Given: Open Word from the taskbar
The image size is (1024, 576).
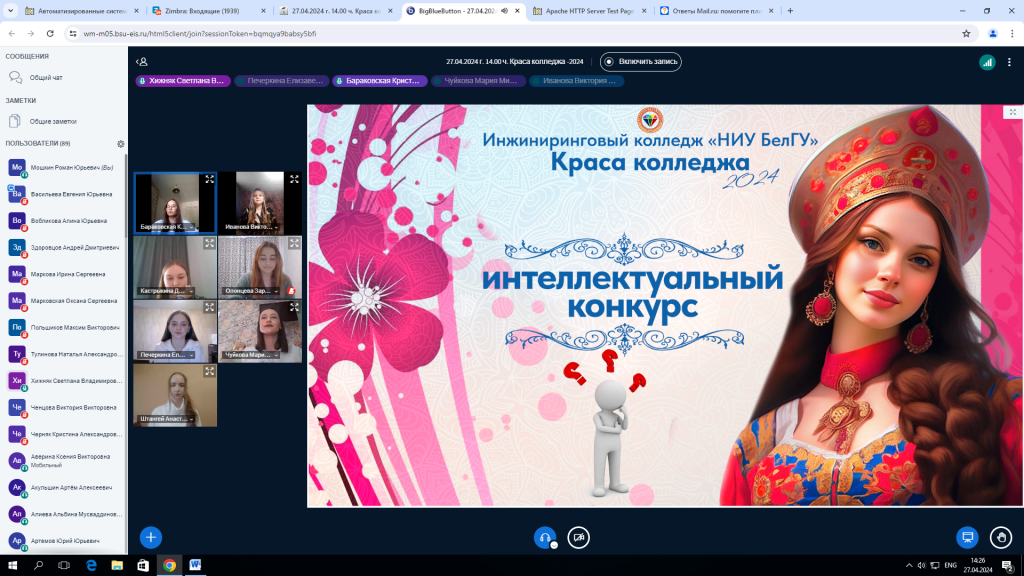Looking at the screenshot, I should [x=195, y=565].
